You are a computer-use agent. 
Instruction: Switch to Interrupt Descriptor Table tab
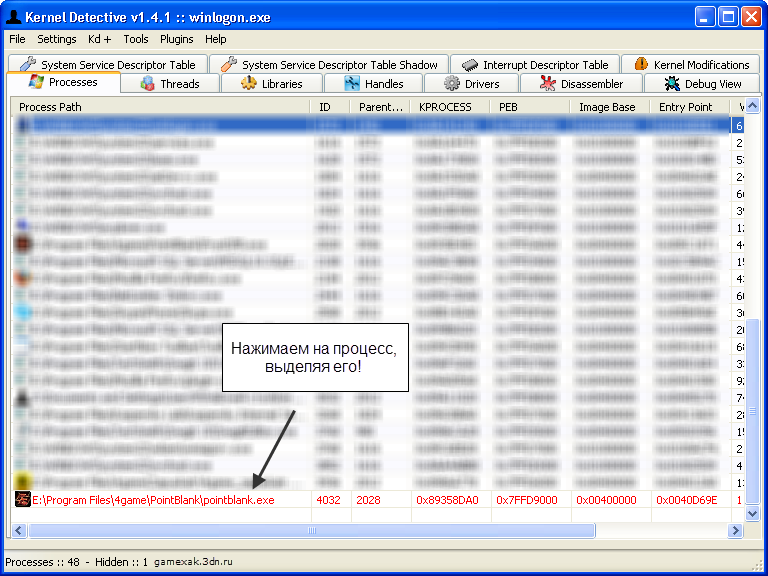535,64
